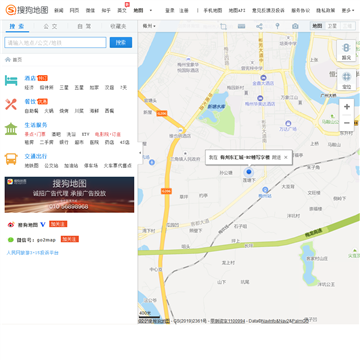The image size is (360, 360).
Task: Zoom in with the plus button
Action: click(x=347, y=107)
